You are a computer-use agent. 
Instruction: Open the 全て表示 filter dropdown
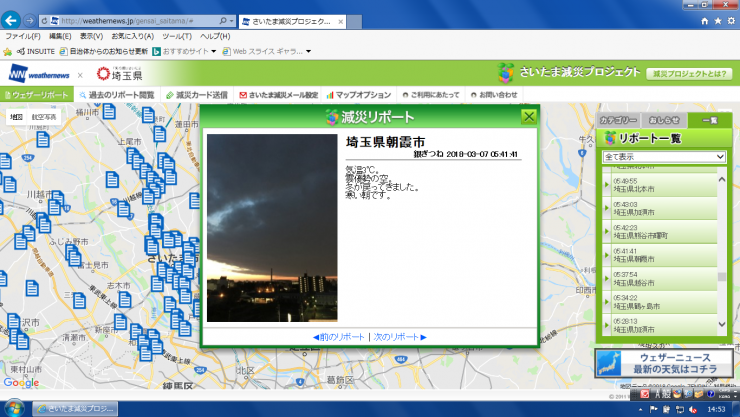(664, 157)
